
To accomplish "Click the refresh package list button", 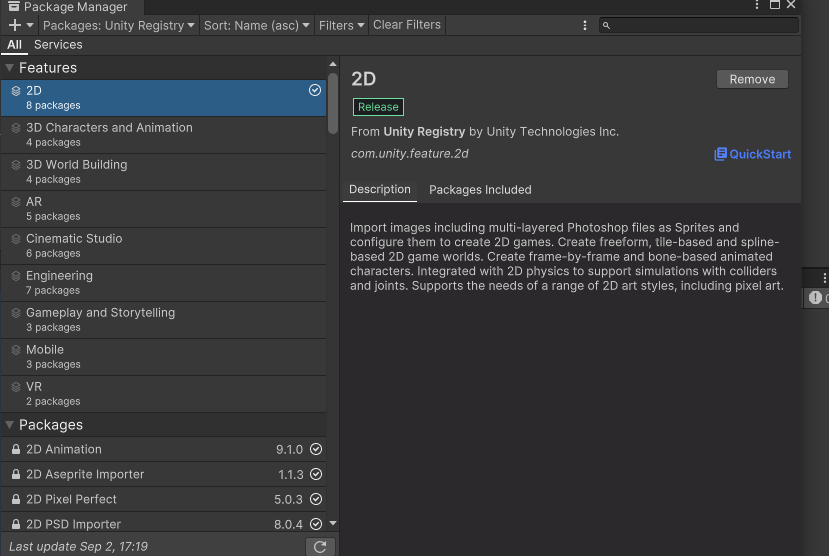I will (x=320, y=547).
